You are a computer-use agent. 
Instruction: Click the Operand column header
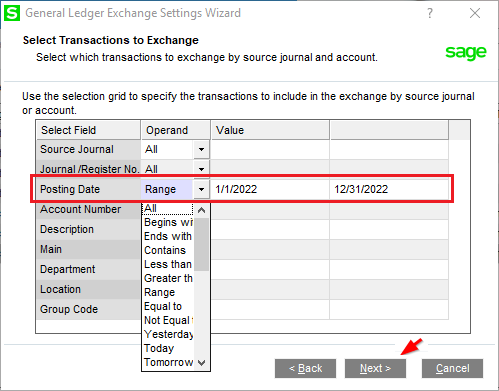click(x=176, y=130)
